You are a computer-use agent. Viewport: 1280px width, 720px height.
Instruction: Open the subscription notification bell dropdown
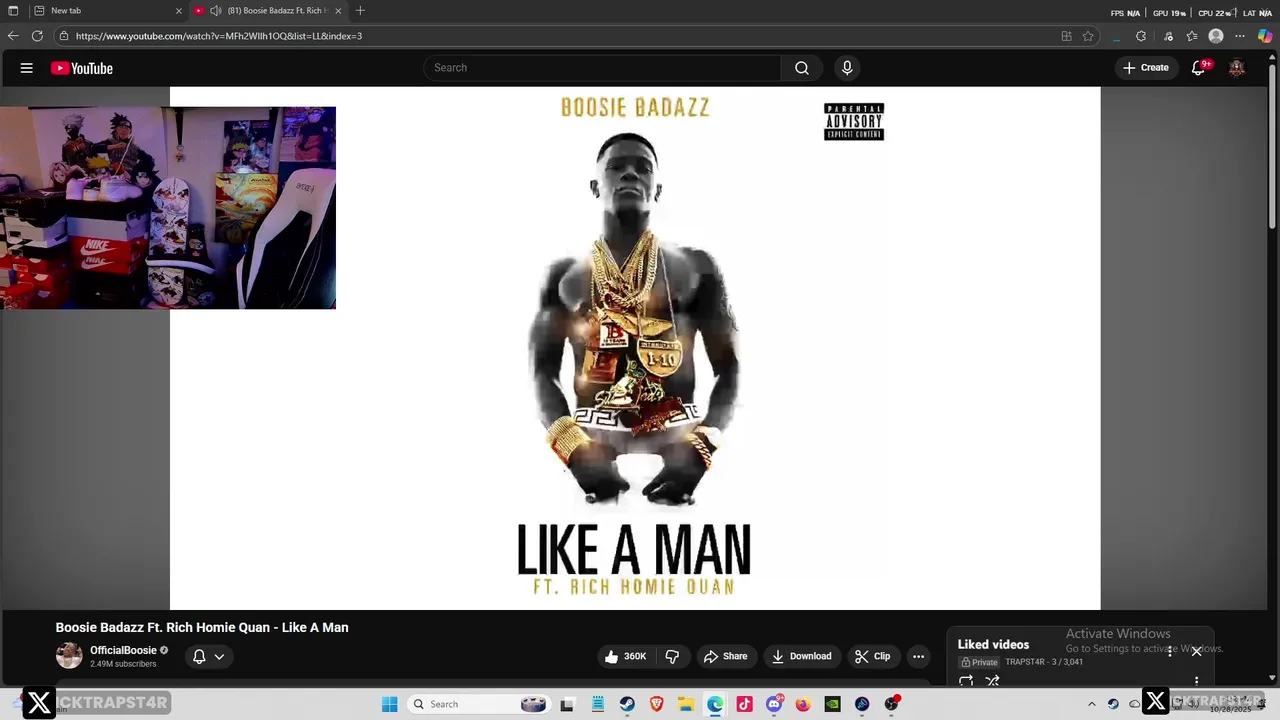[x=208, y=656]
